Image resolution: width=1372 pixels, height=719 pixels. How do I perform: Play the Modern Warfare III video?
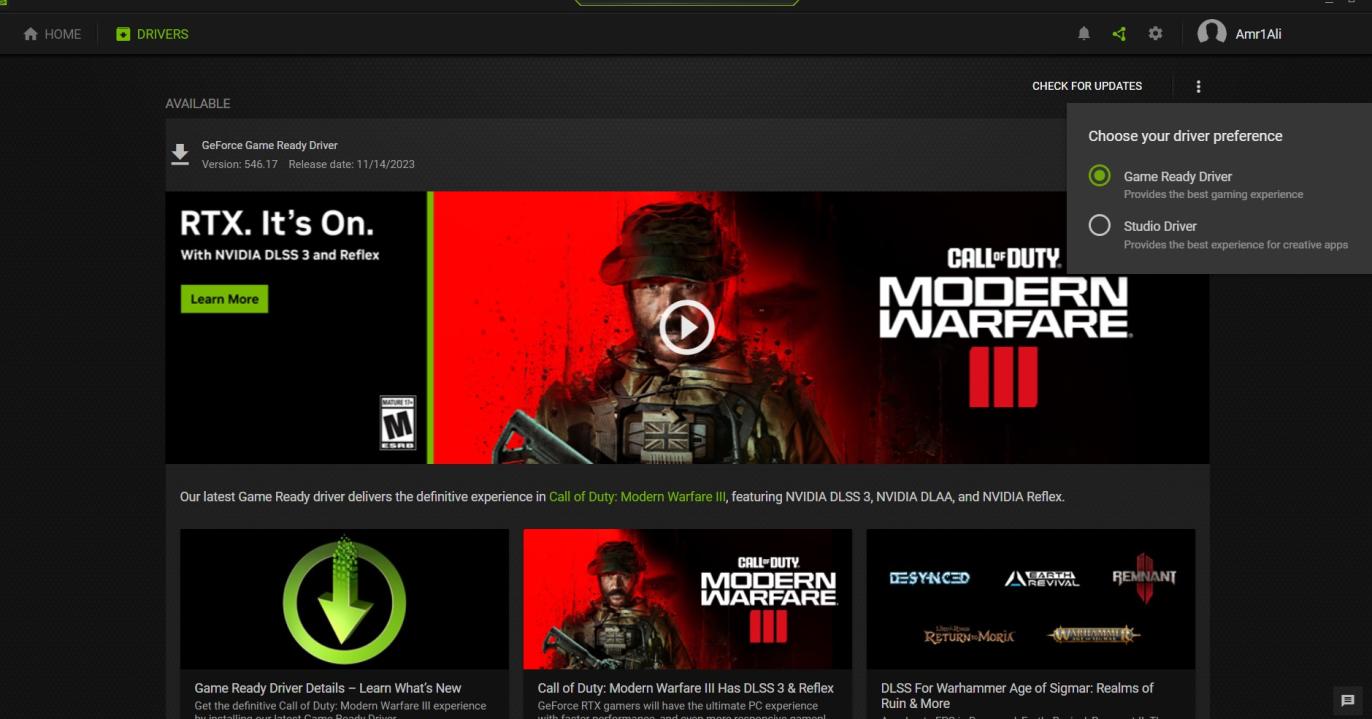click(686, 327)
